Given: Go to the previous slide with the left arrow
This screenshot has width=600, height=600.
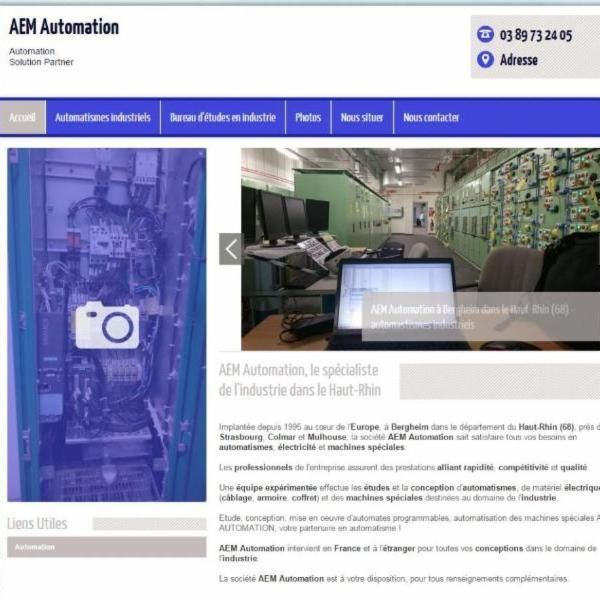Looking at the screenshot, I should coord(230,249).
